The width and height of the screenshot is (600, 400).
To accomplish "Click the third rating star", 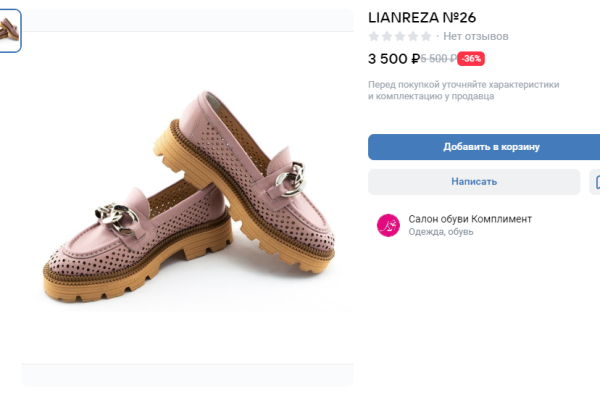I will [400, 36].
